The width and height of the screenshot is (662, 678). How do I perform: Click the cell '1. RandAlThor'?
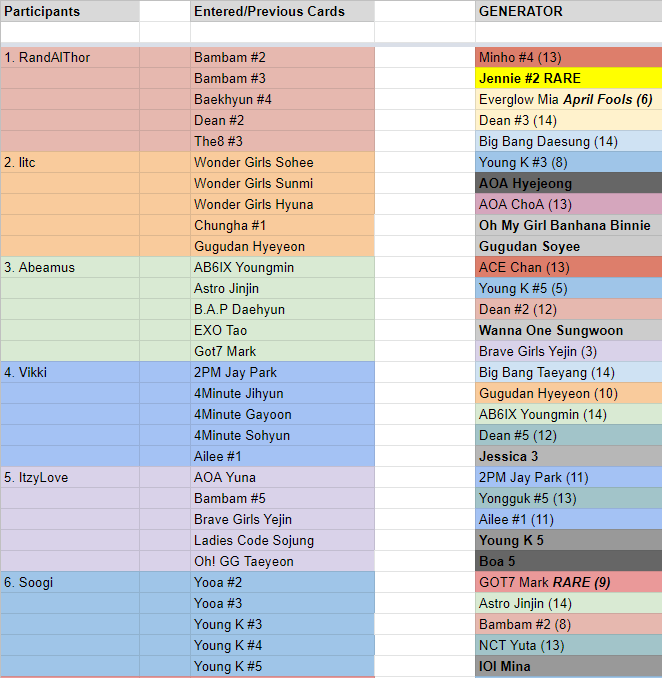[x=70, y=57]
